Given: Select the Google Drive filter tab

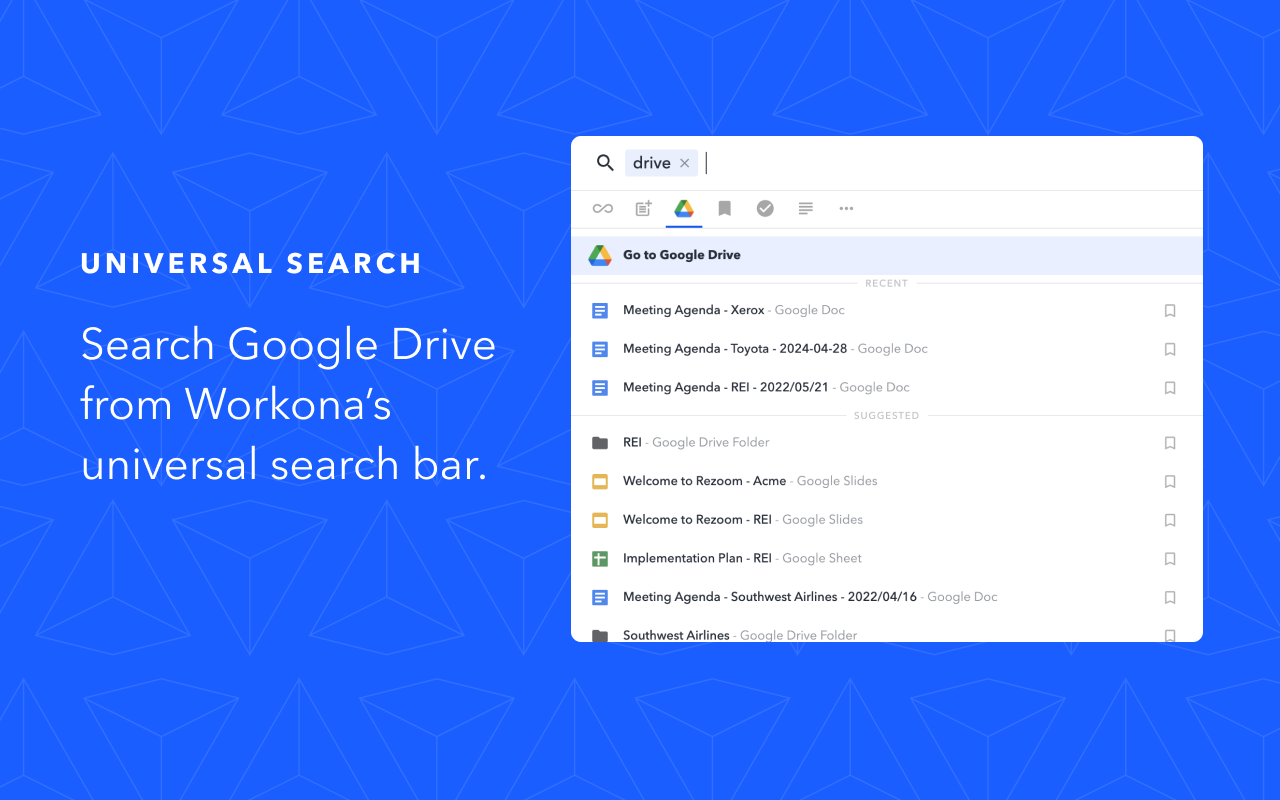Looking at the screenshot, I should [684, 208].
